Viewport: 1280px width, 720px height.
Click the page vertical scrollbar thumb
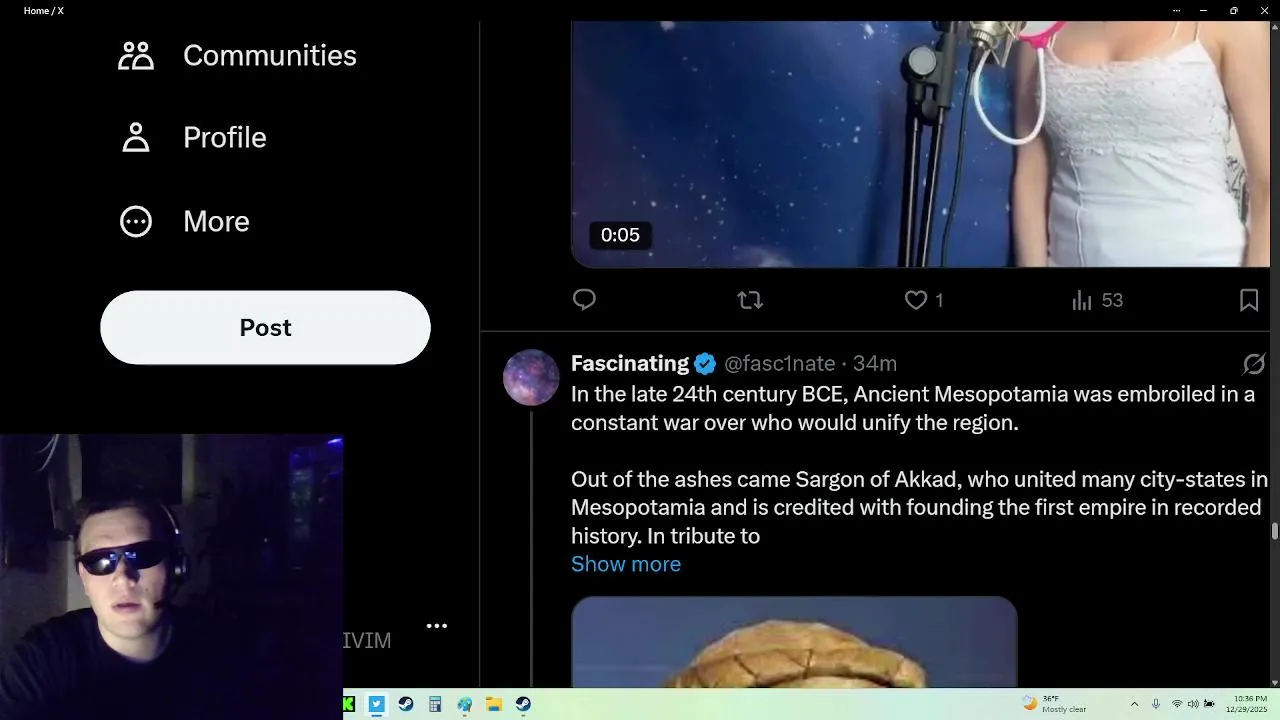[x=1275, y=531]
